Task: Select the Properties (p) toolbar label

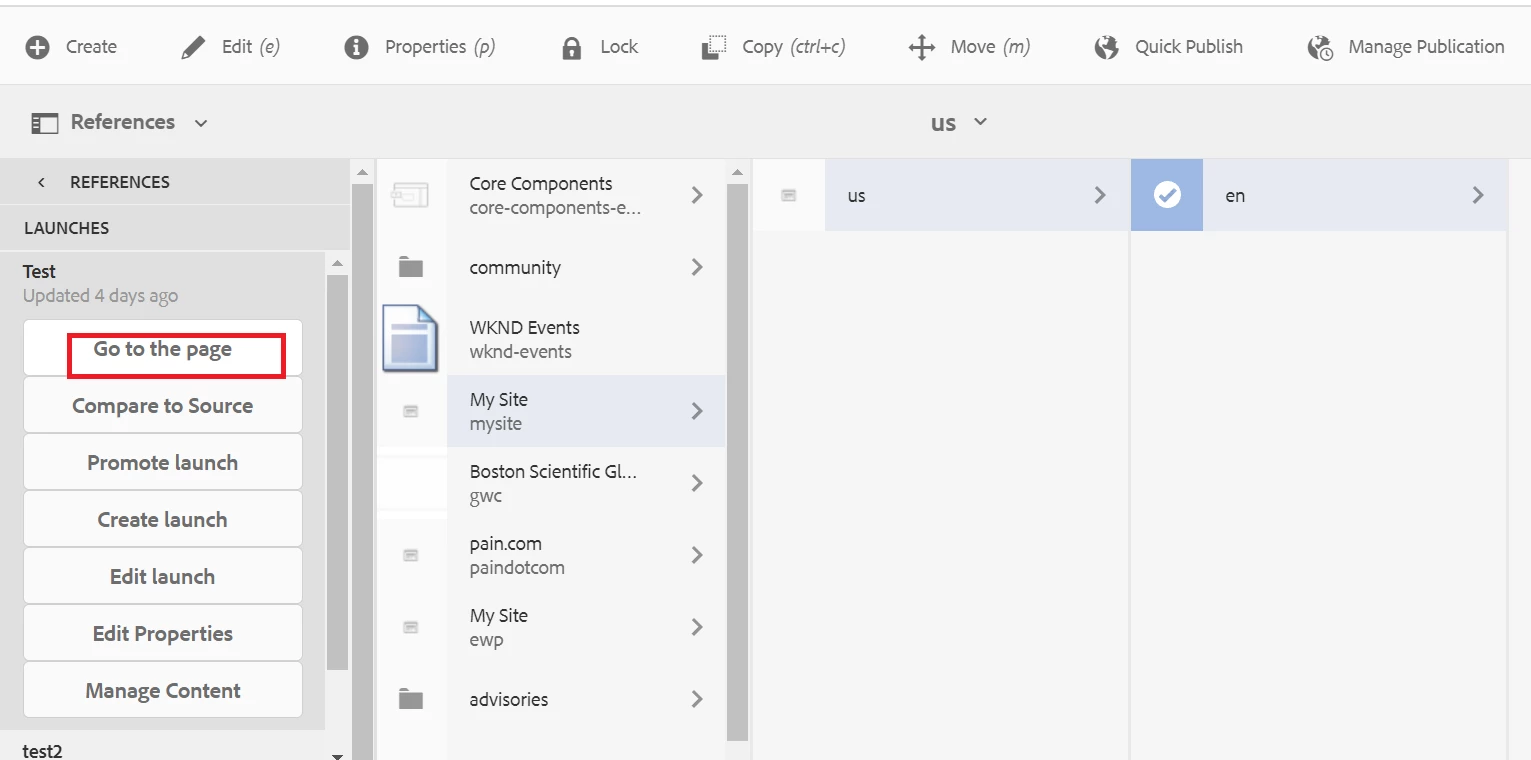Action: 440,47
